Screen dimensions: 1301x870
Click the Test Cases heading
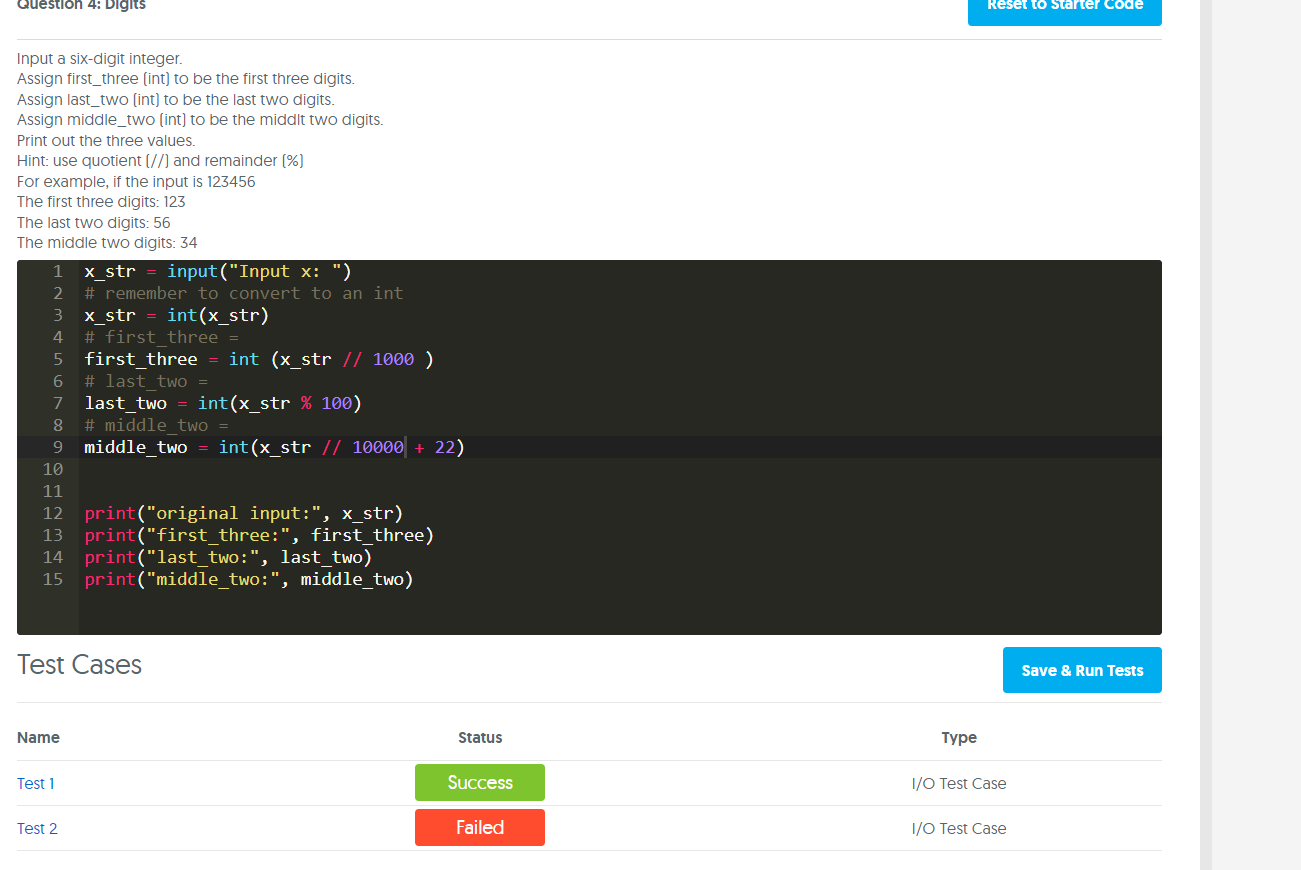[x=79, y=665]
